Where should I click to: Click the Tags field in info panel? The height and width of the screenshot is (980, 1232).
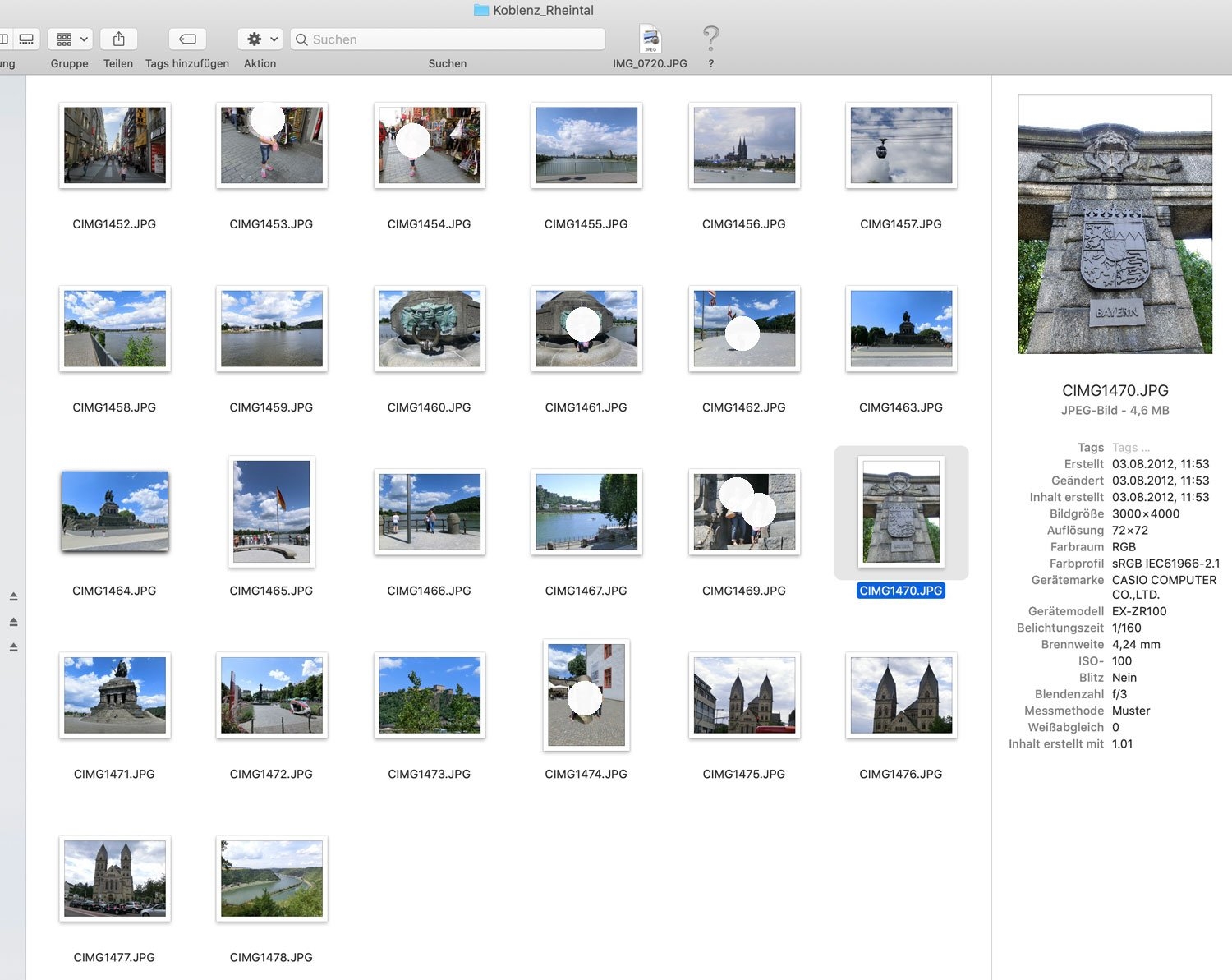pyautogui.click(x=1131, y=448)
